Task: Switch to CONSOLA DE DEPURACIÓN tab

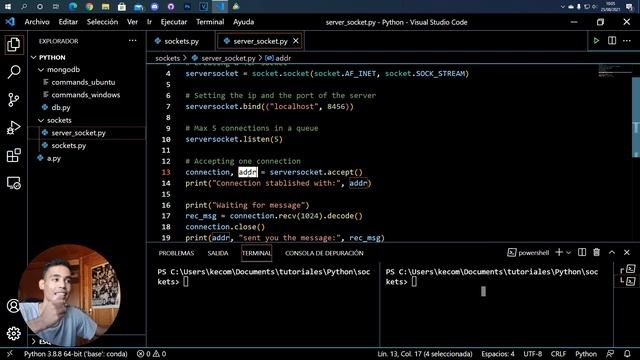Action: pyautogui.click(x=324, y=253)
